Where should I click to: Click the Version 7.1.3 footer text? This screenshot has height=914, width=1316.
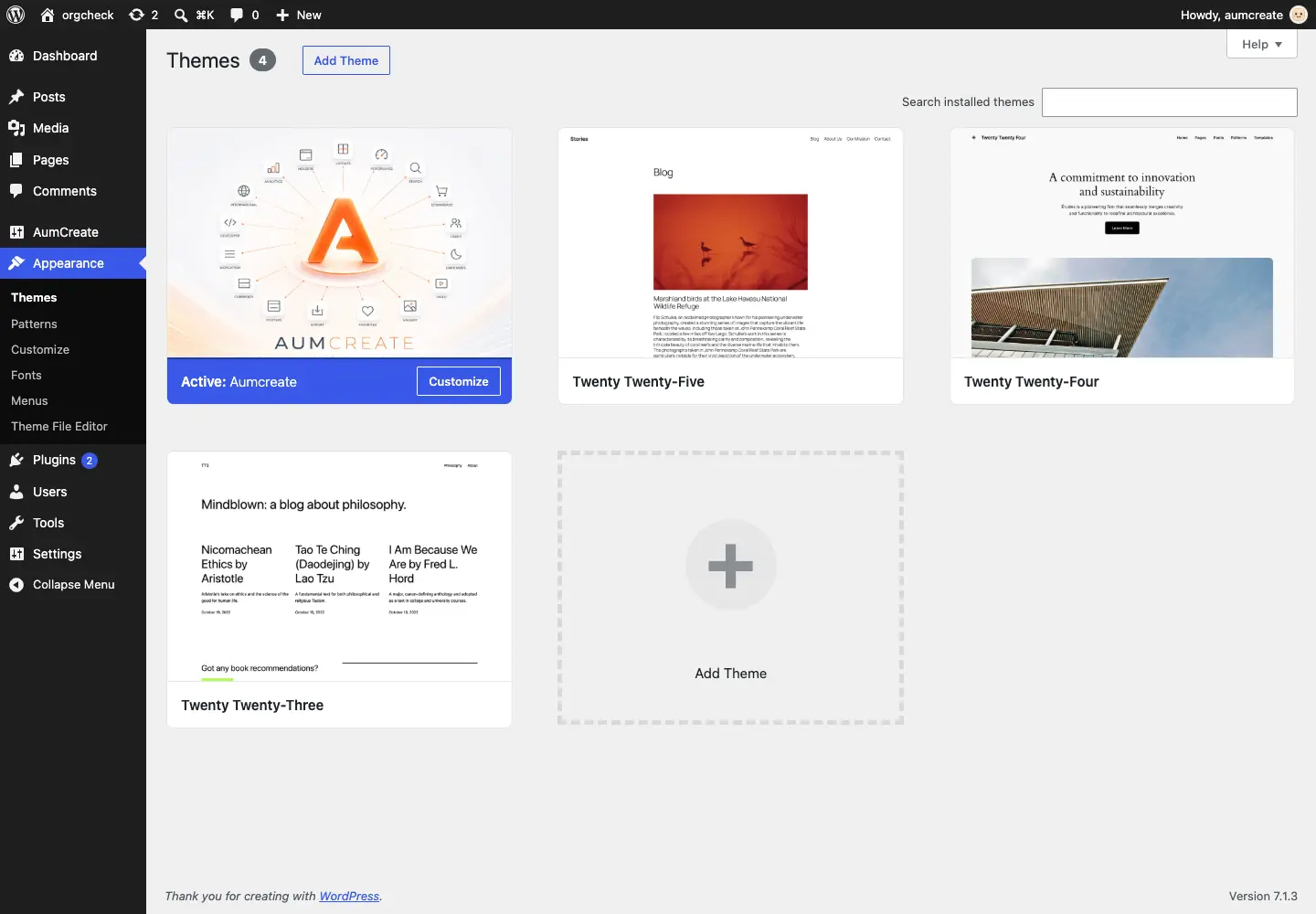tap(1263, 896)
